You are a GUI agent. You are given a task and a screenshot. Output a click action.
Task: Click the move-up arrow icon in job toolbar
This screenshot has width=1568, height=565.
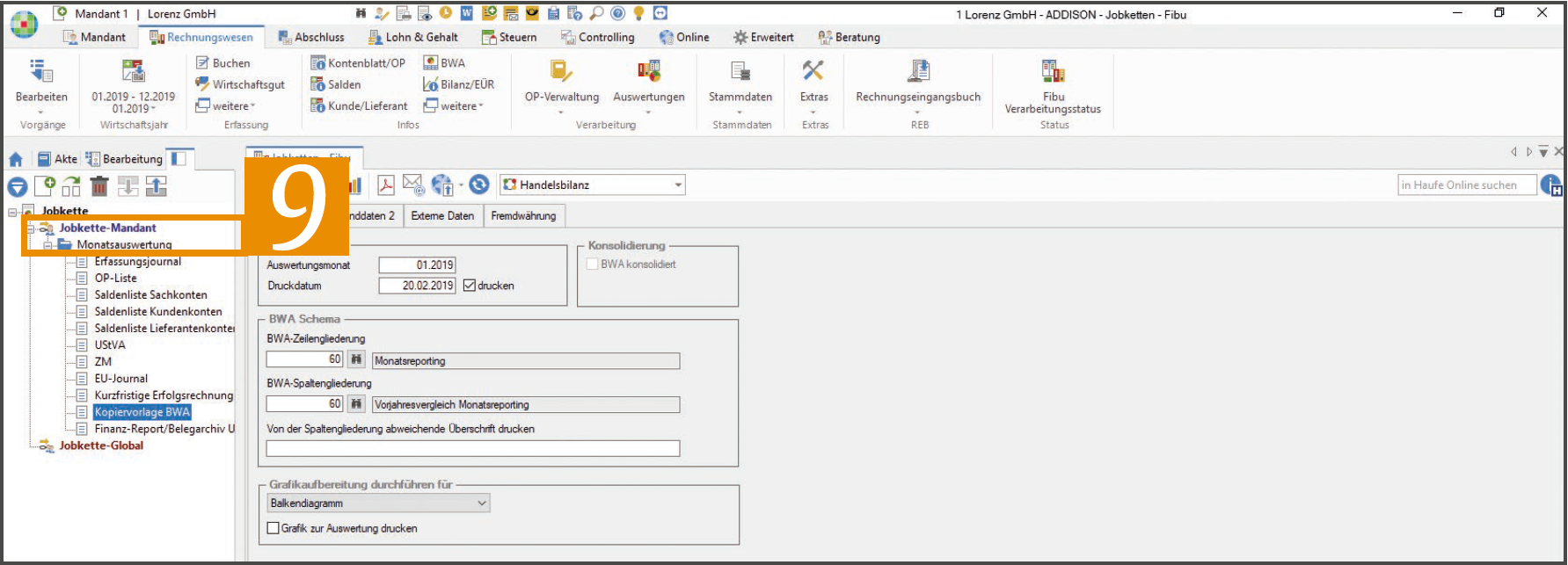pyautogui.click(x=156, y=186)
